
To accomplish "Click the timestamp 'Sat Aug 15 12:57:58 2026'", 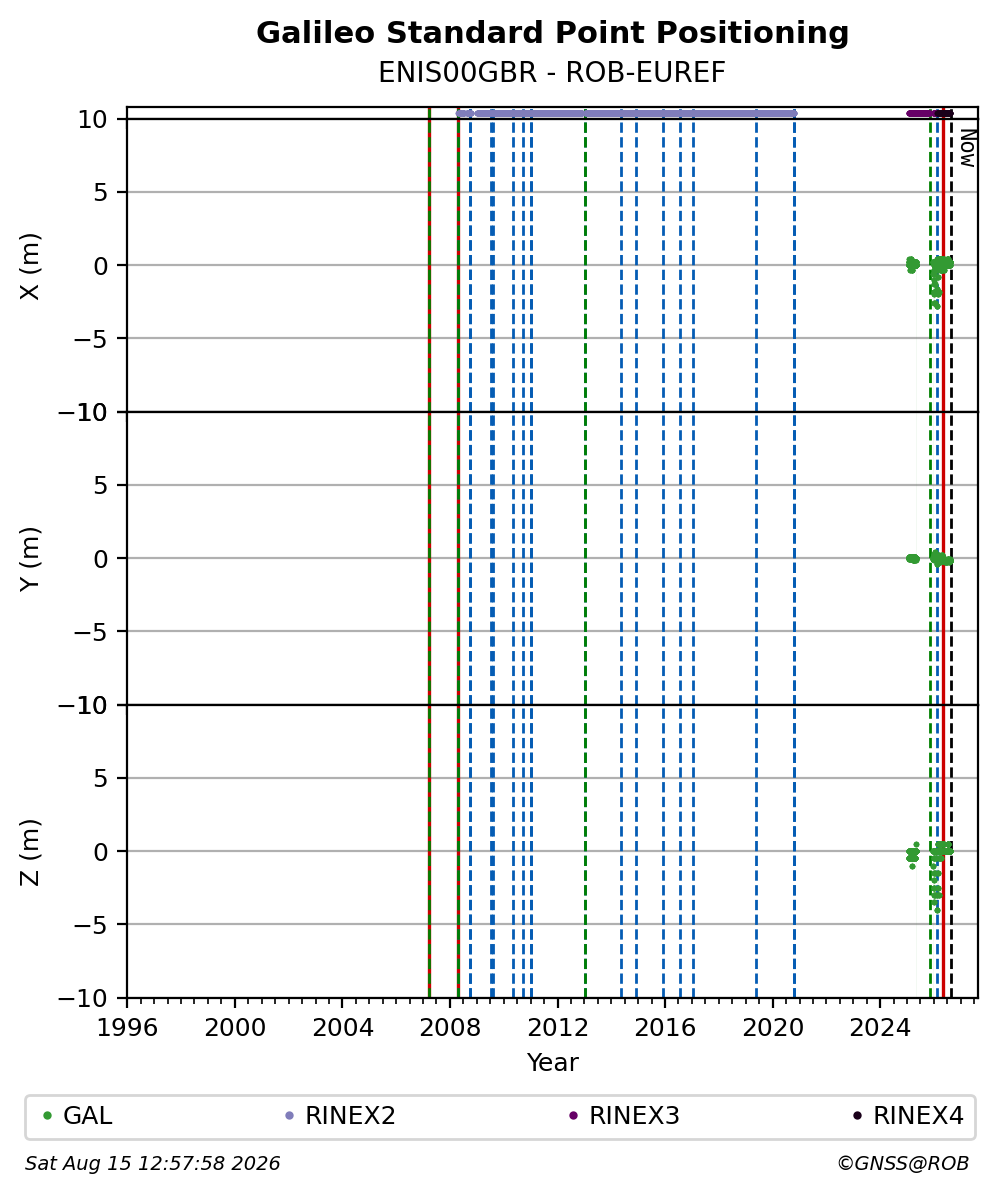I will click(x=152, y=1164).
